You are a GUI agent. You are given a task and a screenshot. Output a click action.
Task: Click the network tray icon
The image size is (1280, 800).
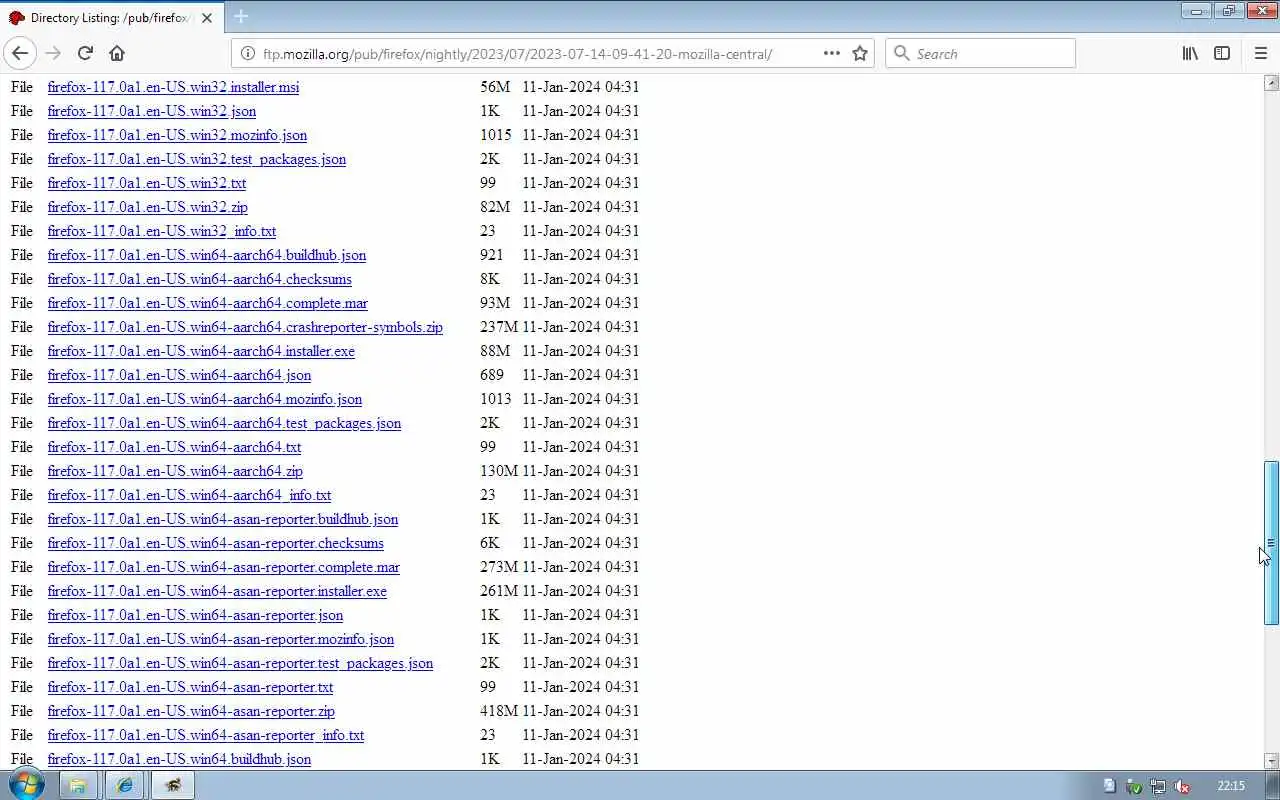pyautogui.click(x=1157, y=786)
